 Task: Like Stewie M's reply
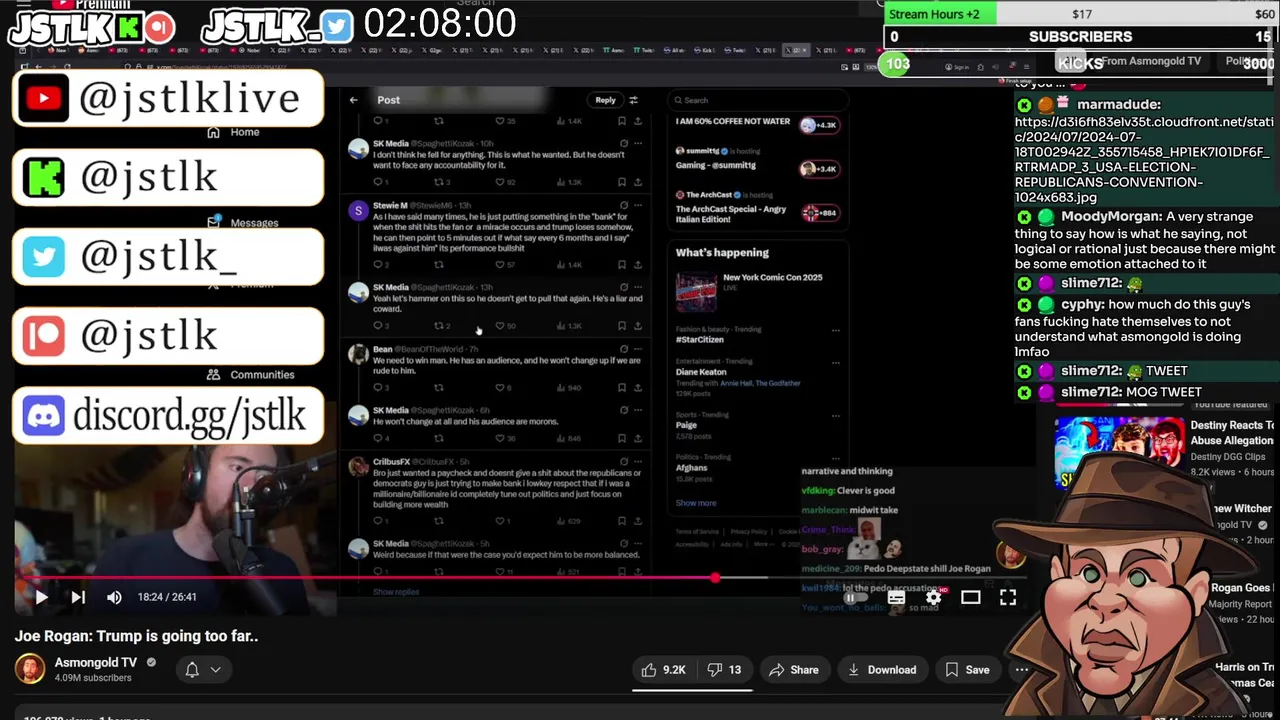pyautogui.click(x=500, y=265)
